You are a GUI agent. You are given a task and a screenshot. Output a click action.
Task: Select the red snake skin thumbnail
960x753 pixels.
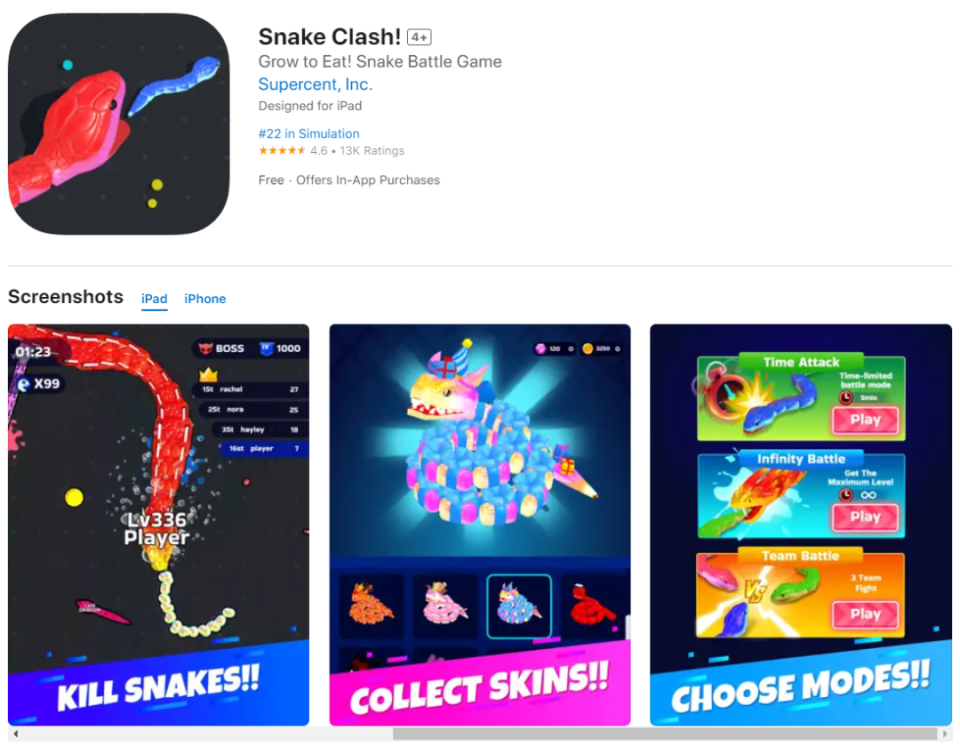(593, 605)
